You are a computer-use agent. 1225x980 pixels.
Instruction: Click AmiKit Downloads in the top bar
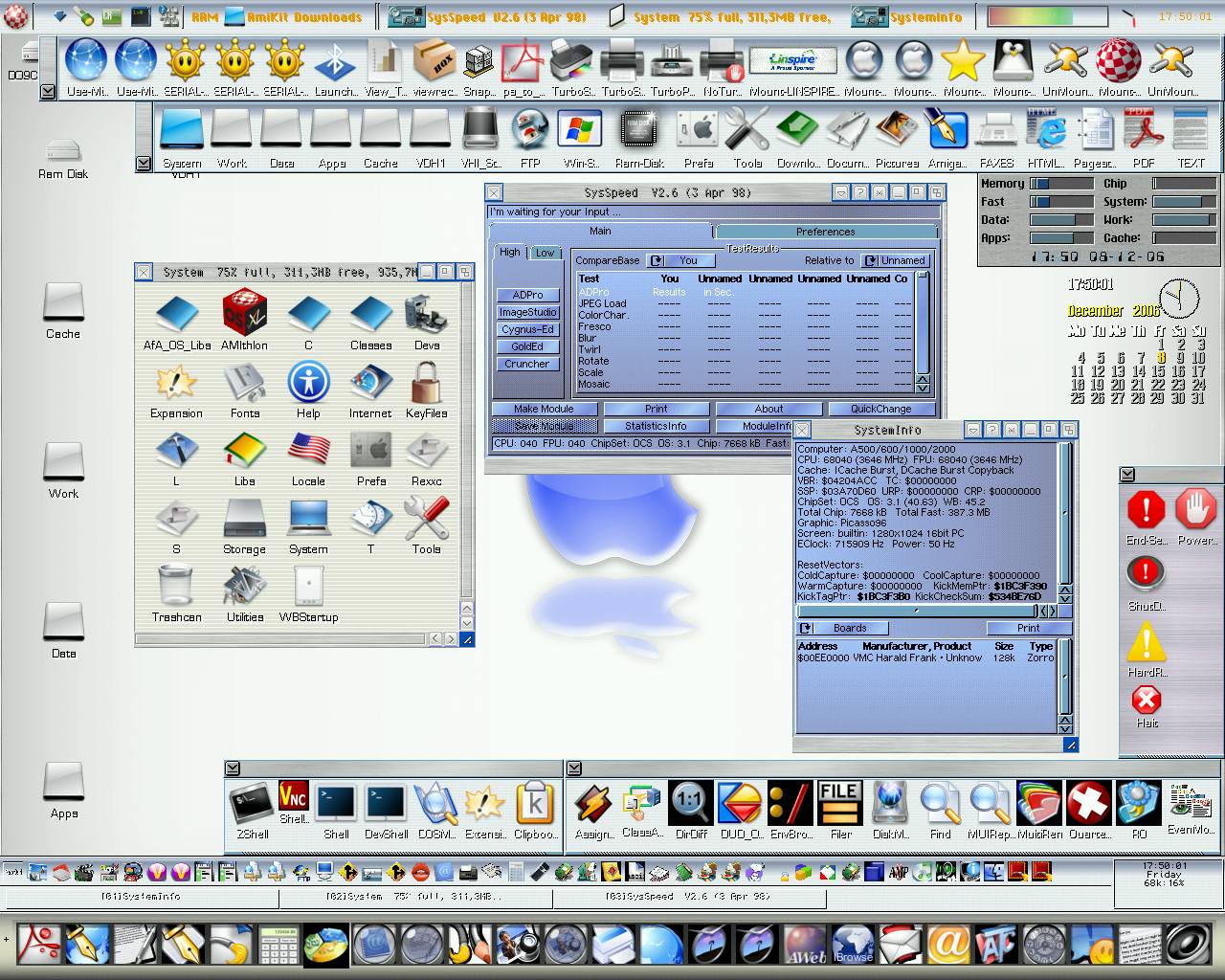click(x=293, y=16)
